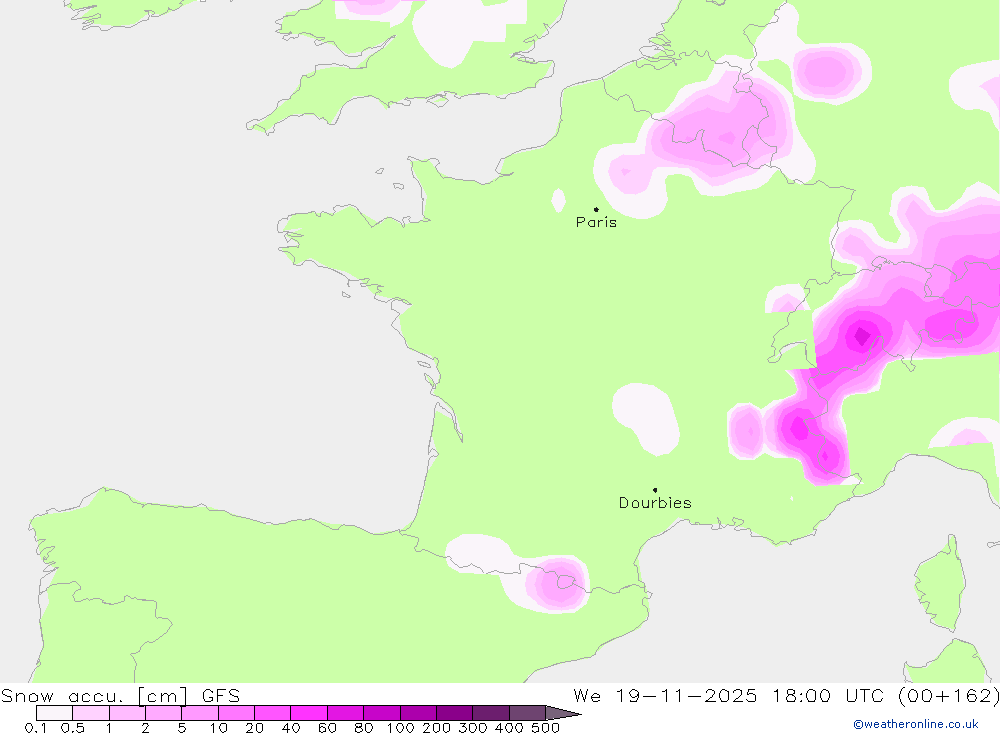Click the '500' legend scale value
This screenshot has height=733, width=1000.
[x=545, y=728]
